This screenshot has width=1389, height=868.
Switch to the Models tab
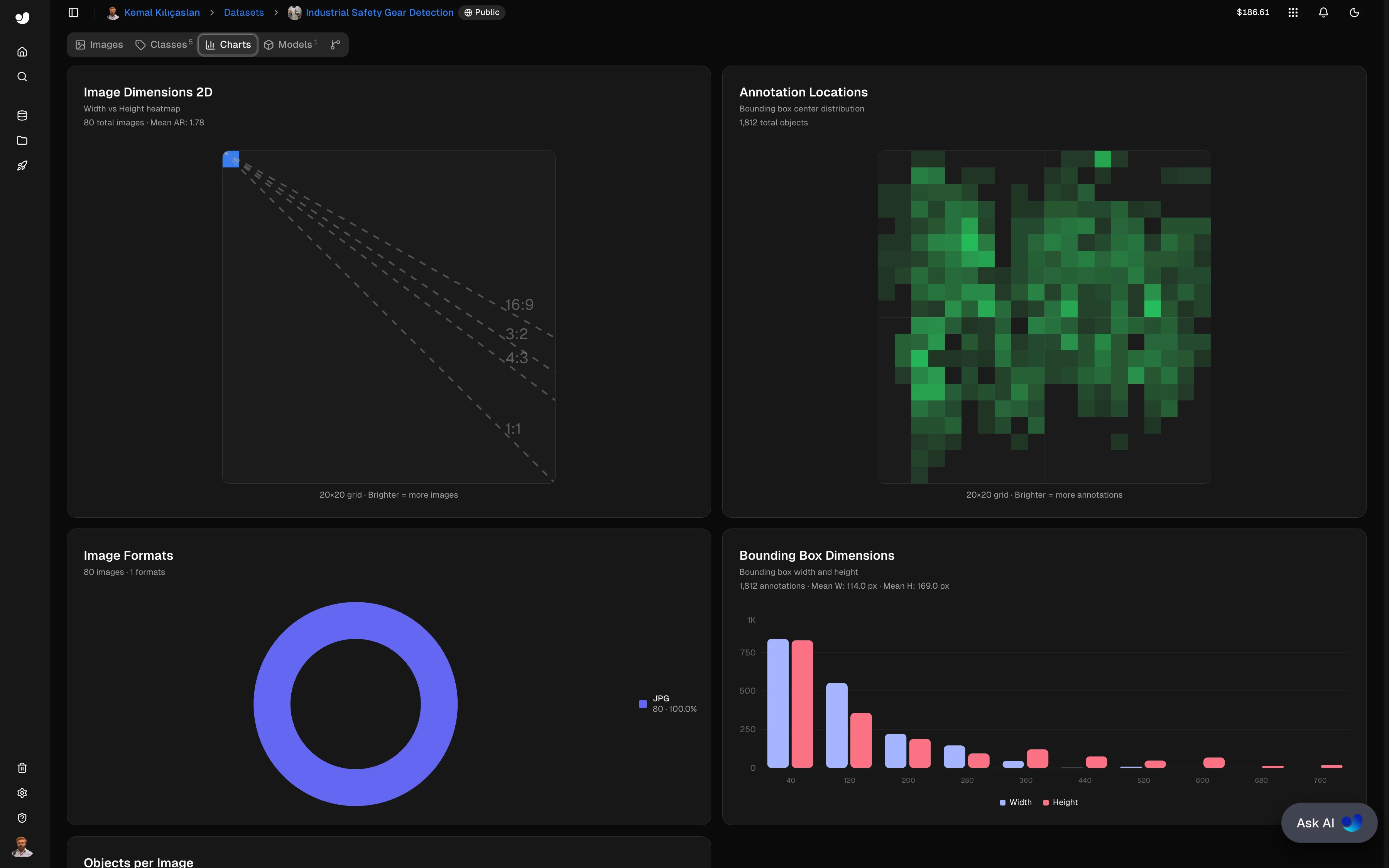coord(291,45)
